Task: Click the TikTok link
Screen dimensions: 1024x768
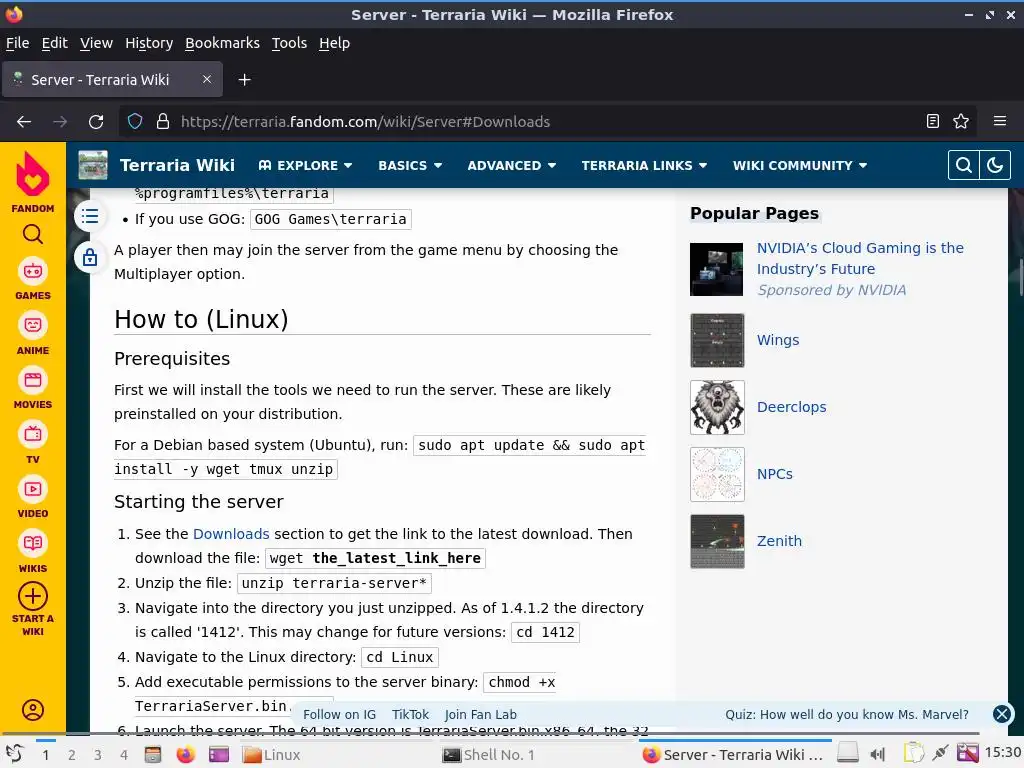Action: point(410,714)
